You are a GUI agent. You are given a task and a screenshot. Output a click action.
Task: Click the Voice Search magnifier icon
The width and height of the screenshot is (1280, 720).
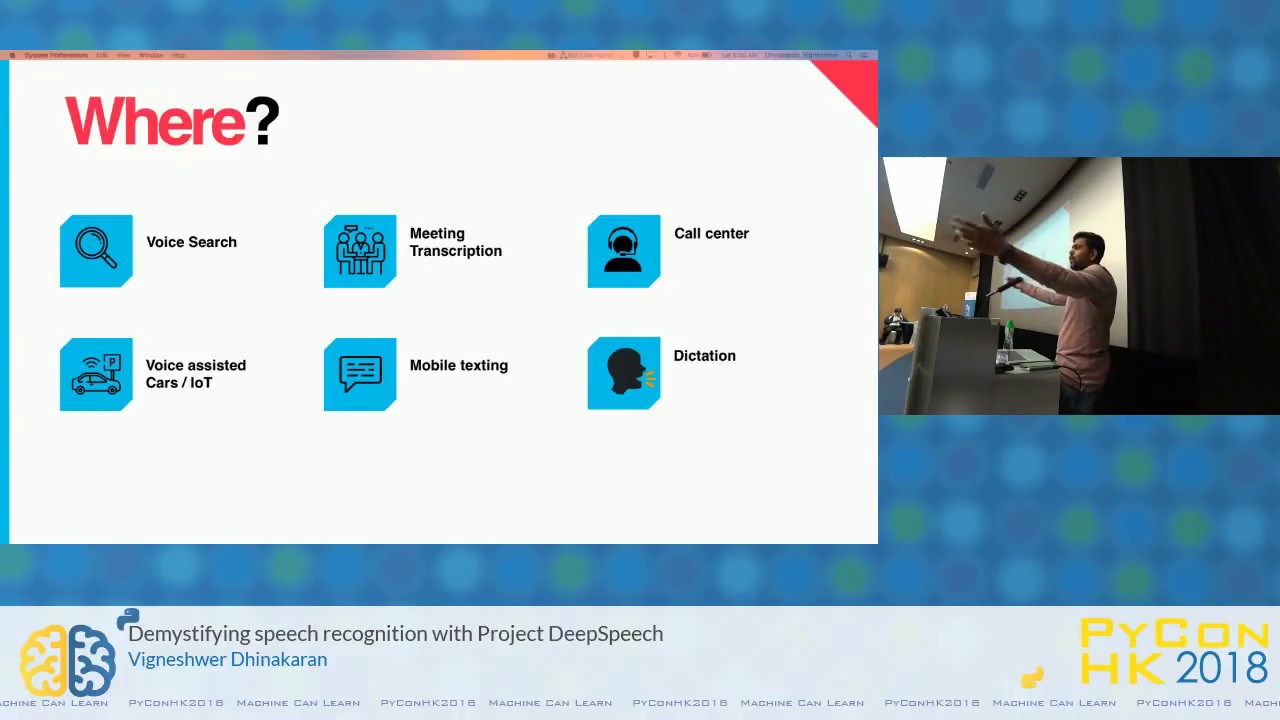click(96, 251)
